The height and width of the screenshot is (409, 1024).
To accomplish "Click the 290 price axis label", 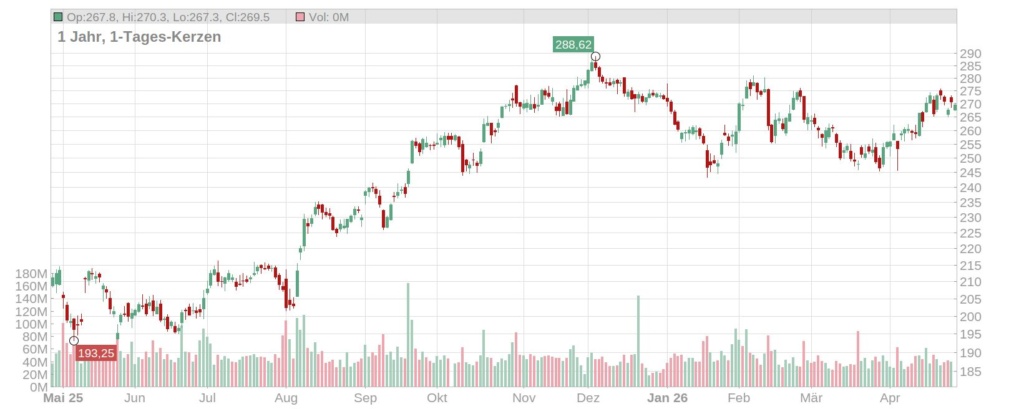I will (x=972, y=54).
